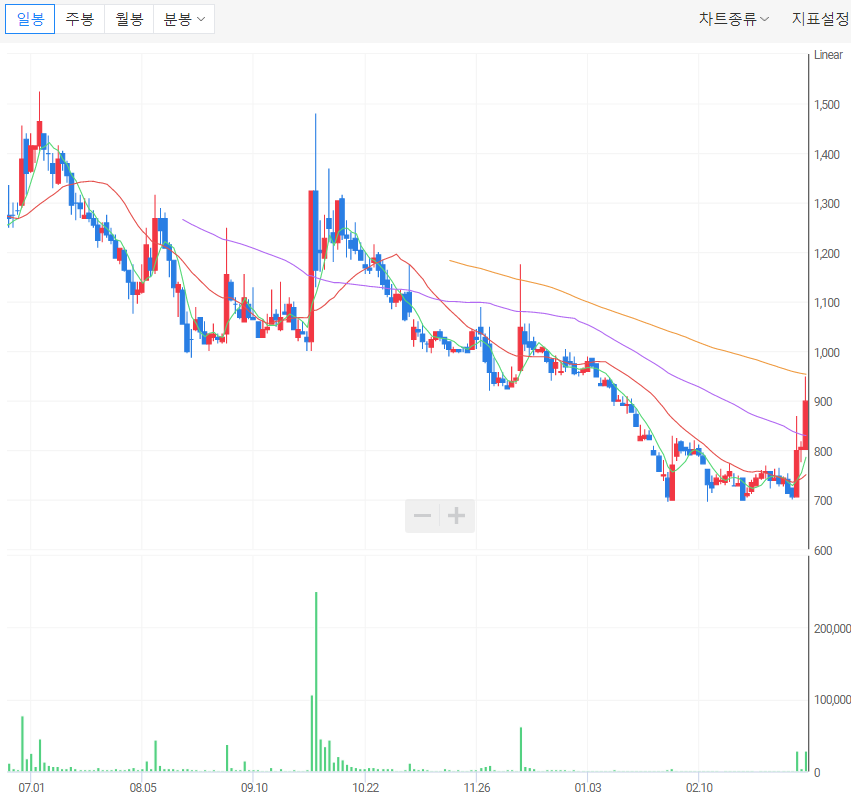
Task: Click the plus zoom-in button on chart
Action: click(x=456, y=516)
